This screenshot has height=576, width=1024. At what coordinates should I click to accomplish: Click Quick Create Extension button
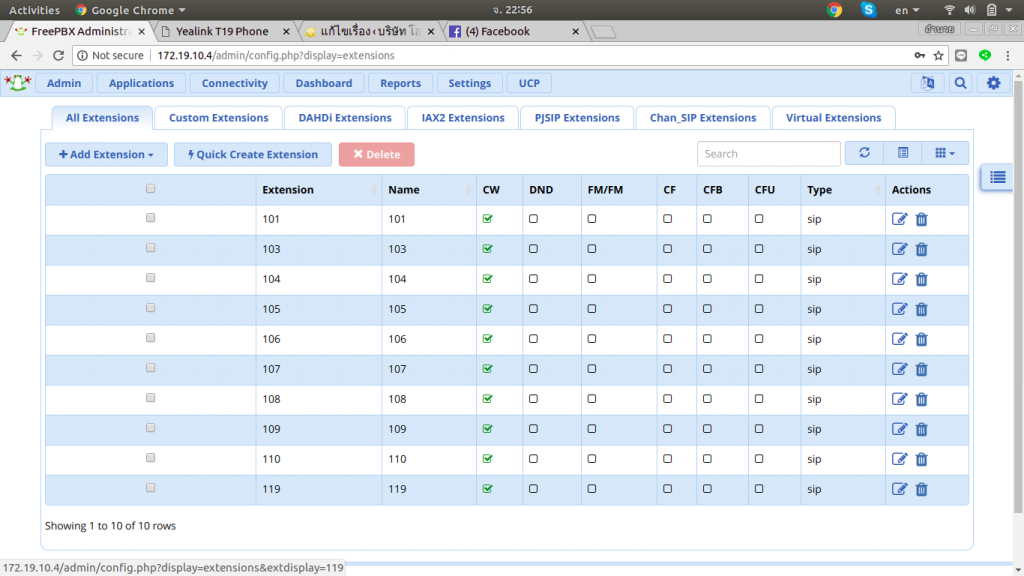click(253, 154)
